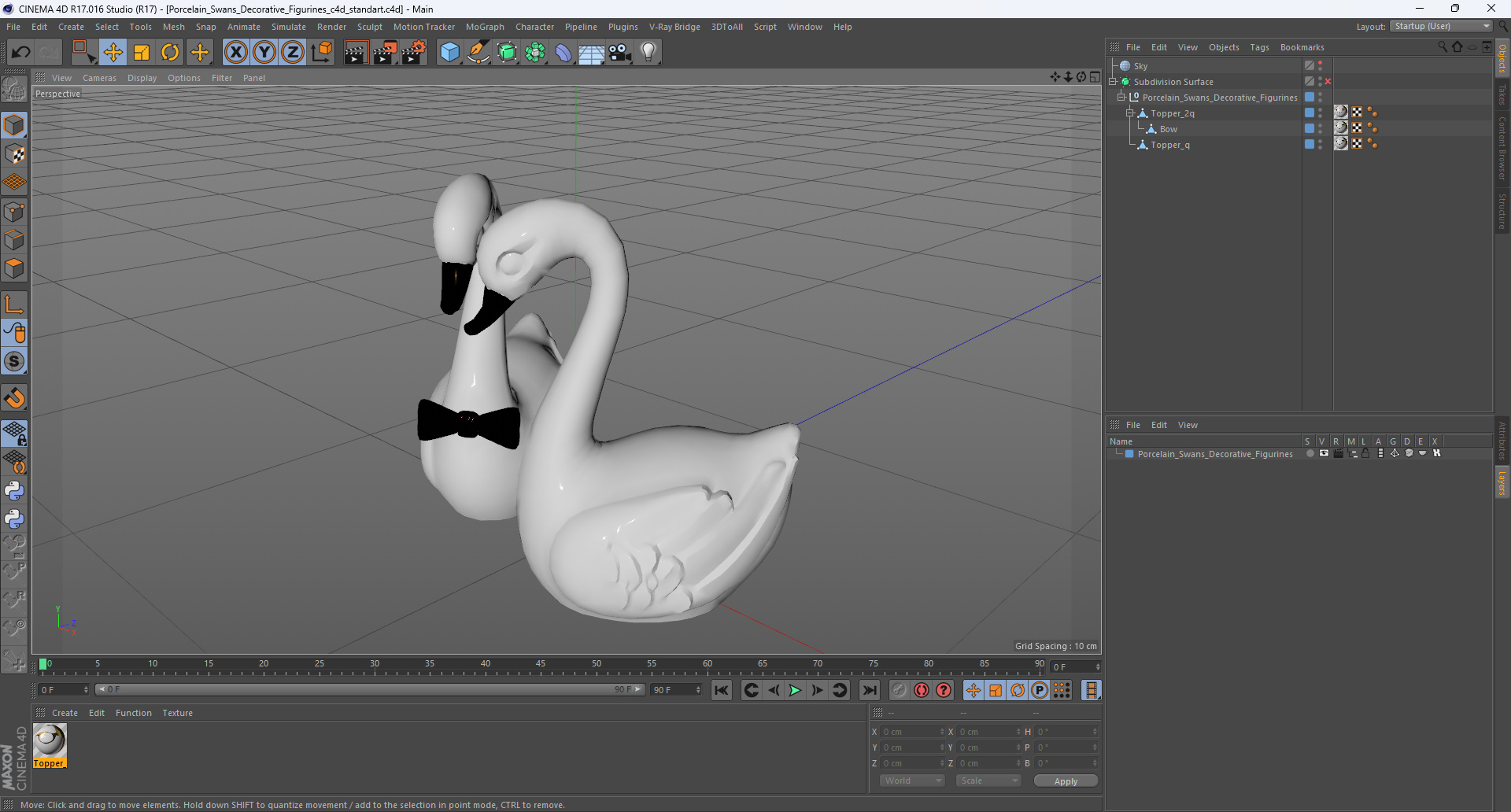This screenshot has height=812, width=1511.
Task: Collapse the Topper_2q object node
Action: 1130,113
